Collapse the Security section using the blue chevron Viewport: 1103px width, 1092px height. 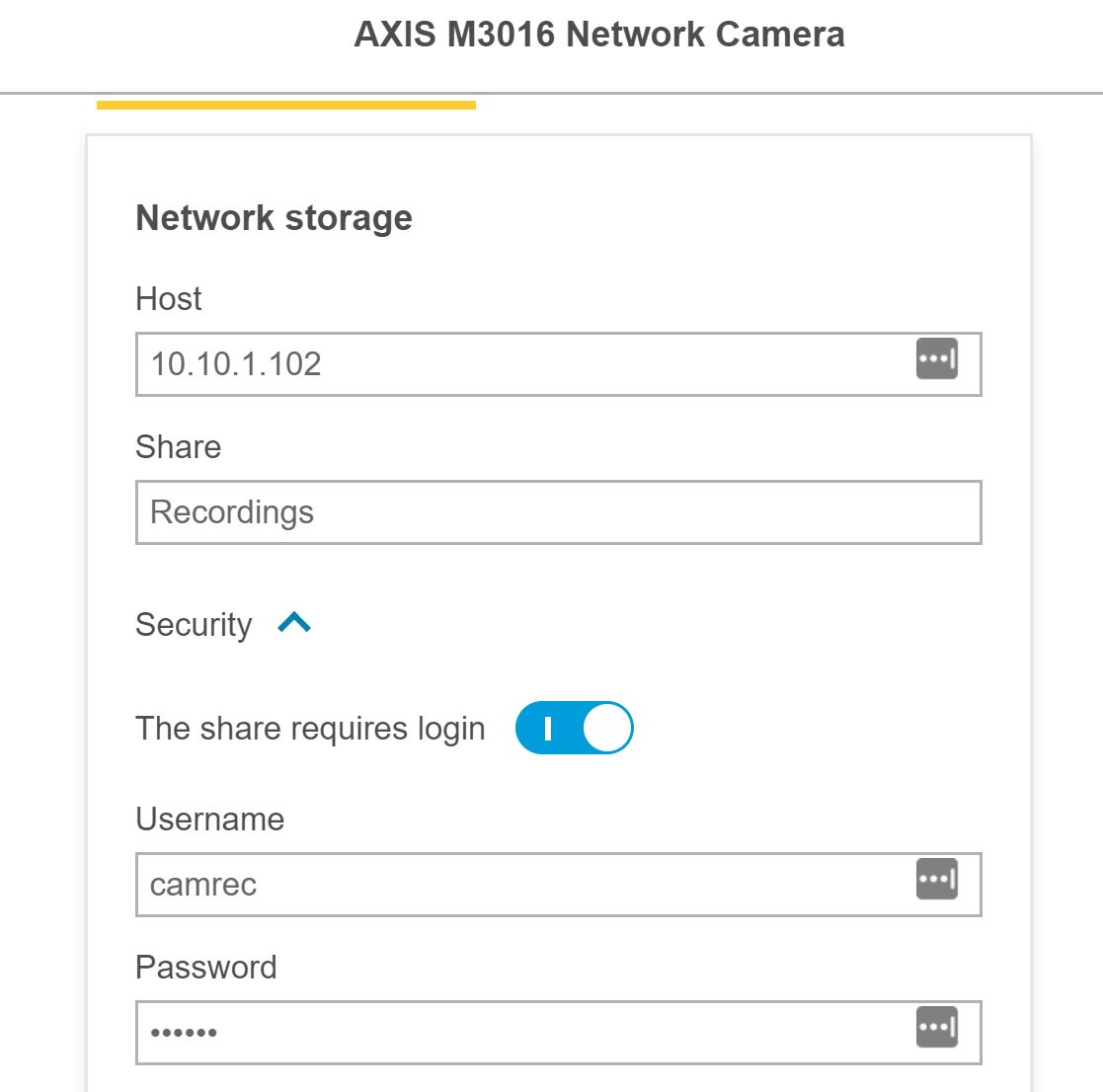pyautogui.click(x=294, y=622)
